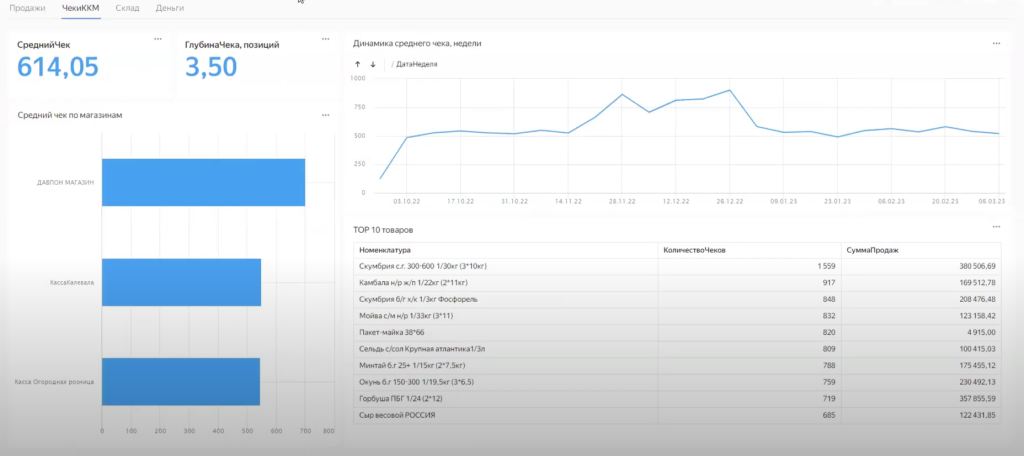Click the drill-down arrow in line chart
The image size is (1024, 456).
373,64
